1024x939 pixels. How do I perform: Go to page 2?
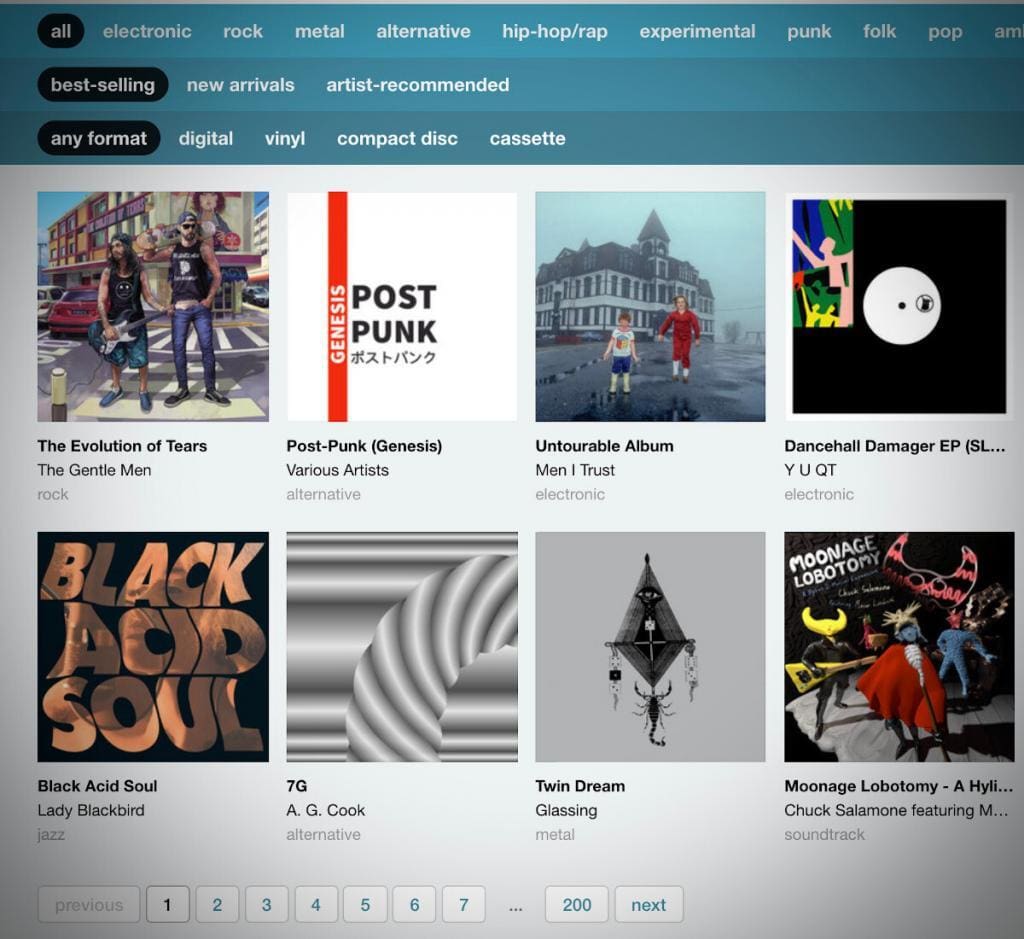coord(217,904)
